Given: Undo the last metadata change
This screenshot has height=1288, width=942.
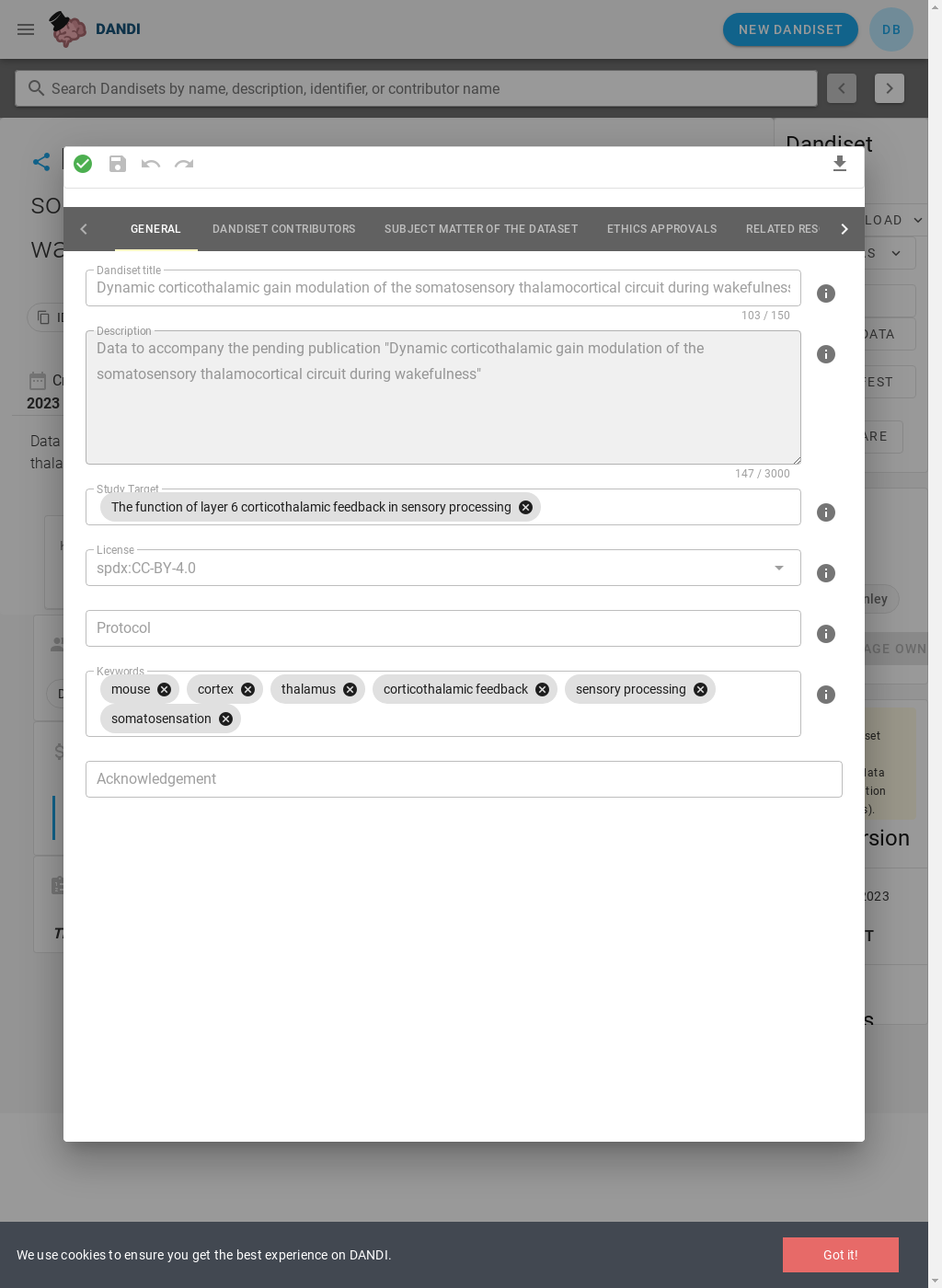Looking at the screenshot, I should click(151, 164).
